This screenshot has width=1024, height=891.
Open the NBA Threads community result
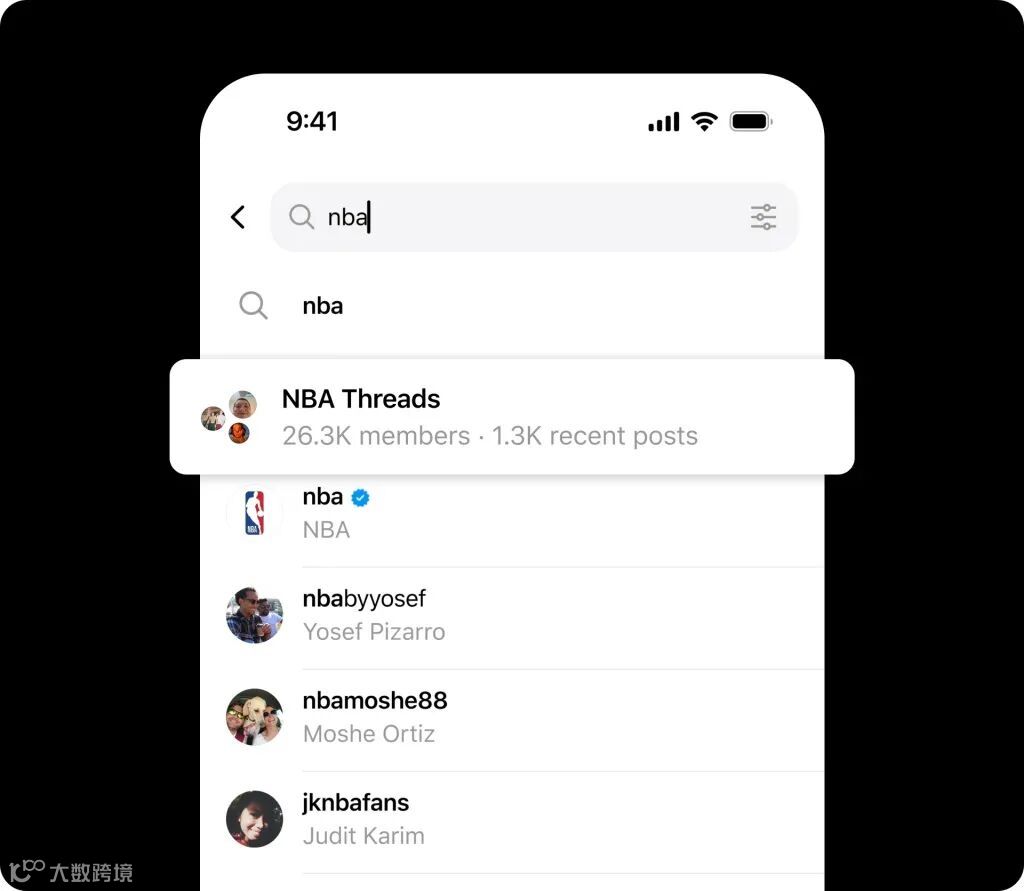pos(512,417)
